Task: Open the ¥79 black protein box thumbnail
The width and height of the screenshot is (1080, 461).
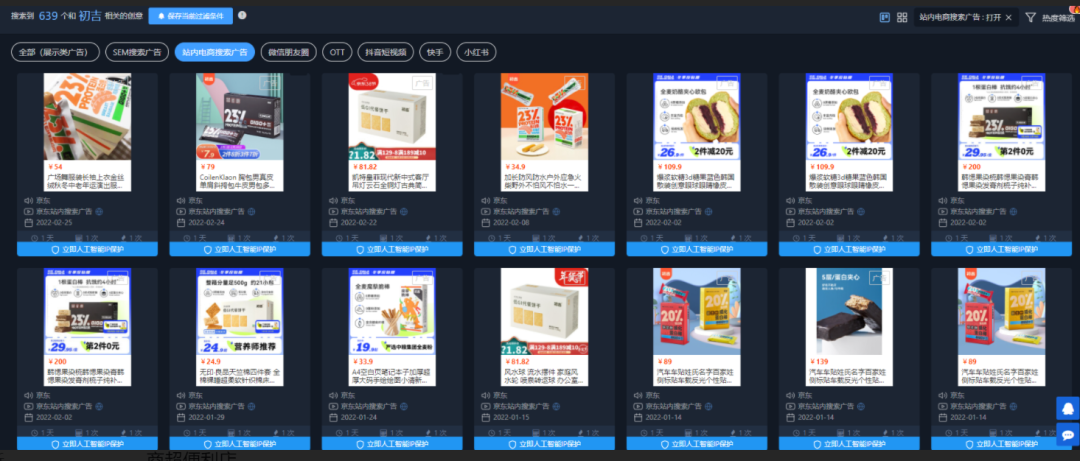Action: (x=240, y=117)
